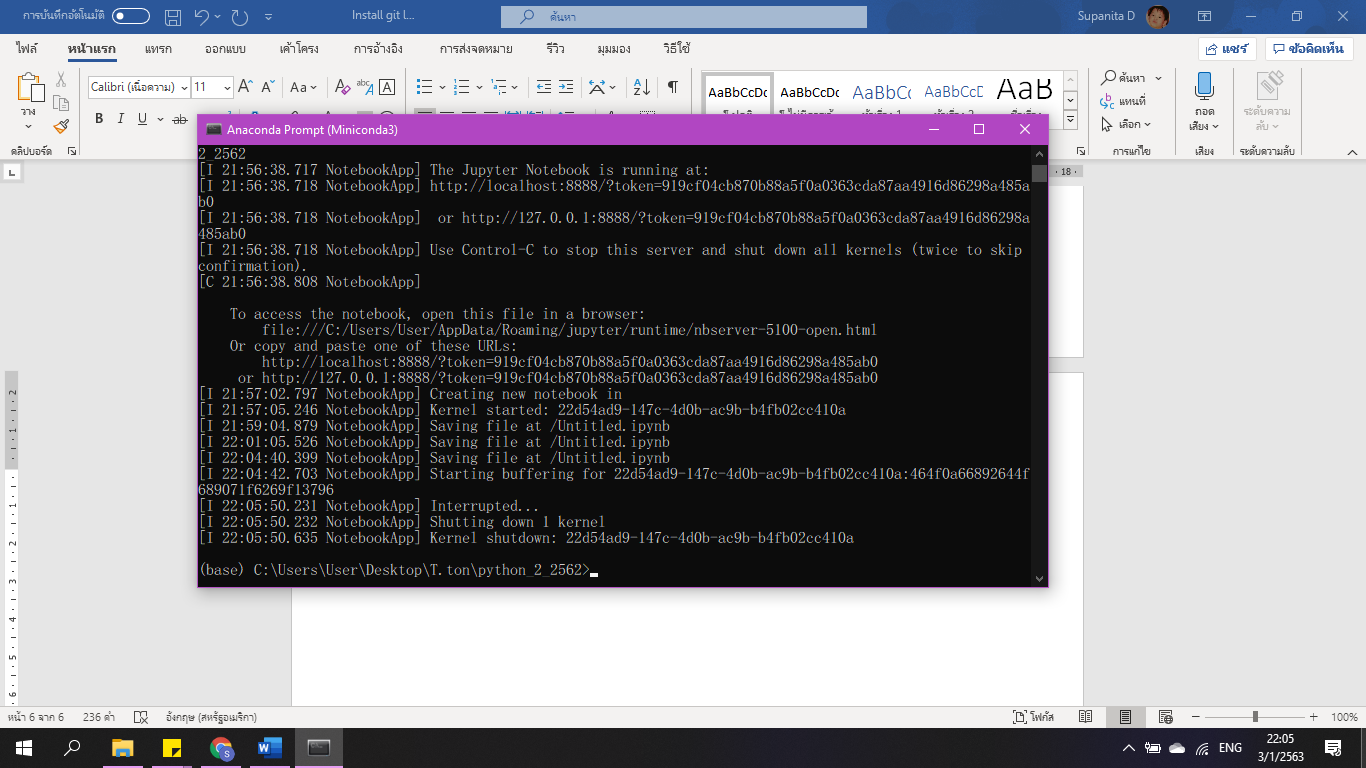Sort text with the A-Z icon
Screen dimensions: 1366x768
642,87
